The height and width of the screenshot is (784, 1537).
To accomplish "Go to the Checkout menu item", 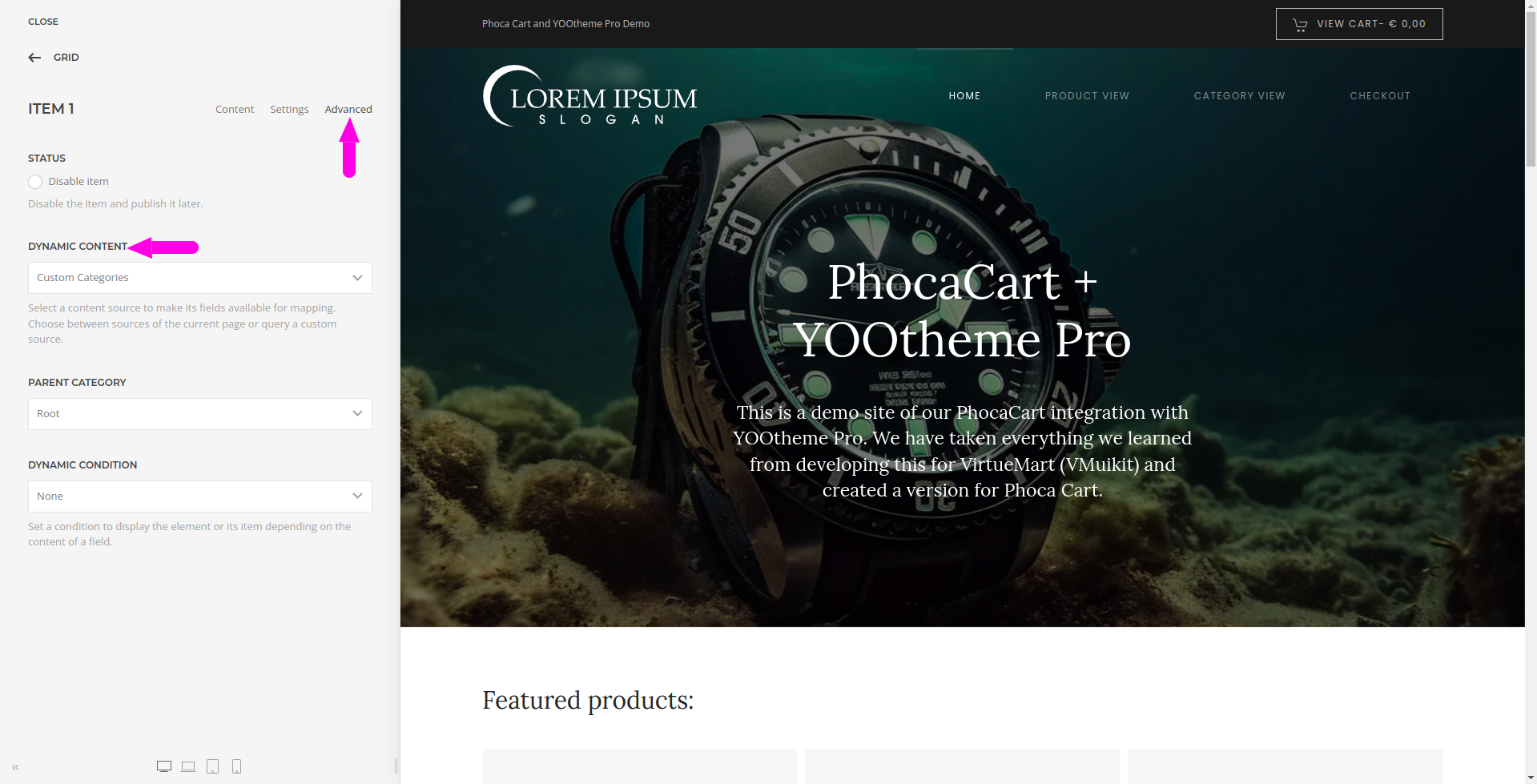I will (x=1380, y=96).
